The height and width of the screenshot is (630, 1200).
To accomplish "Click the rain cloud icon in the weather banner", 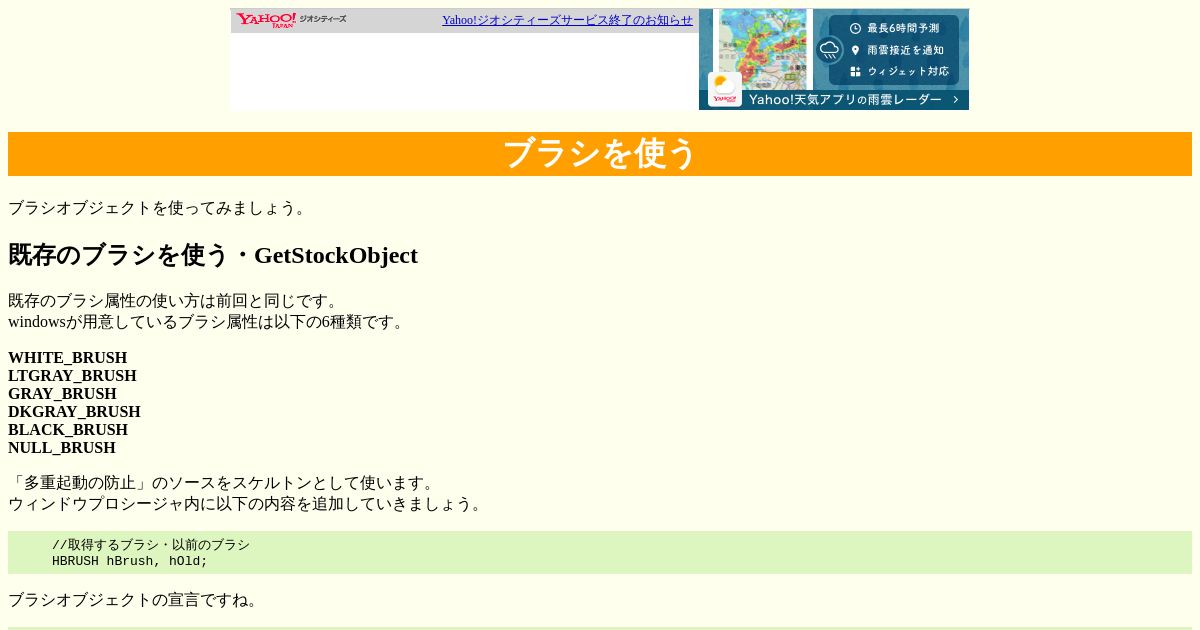I will pyautogui.click(x=829, y=50).
